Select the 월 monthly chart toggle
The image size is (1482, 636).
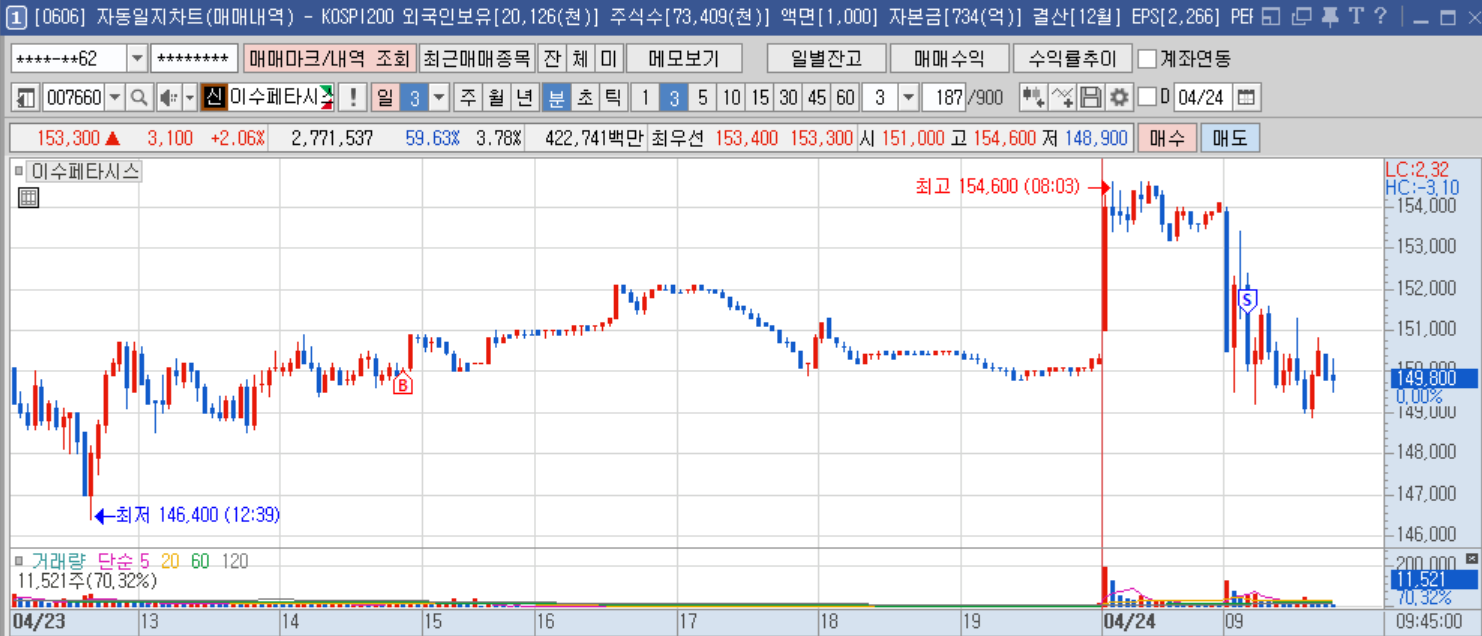pos(496,98)
